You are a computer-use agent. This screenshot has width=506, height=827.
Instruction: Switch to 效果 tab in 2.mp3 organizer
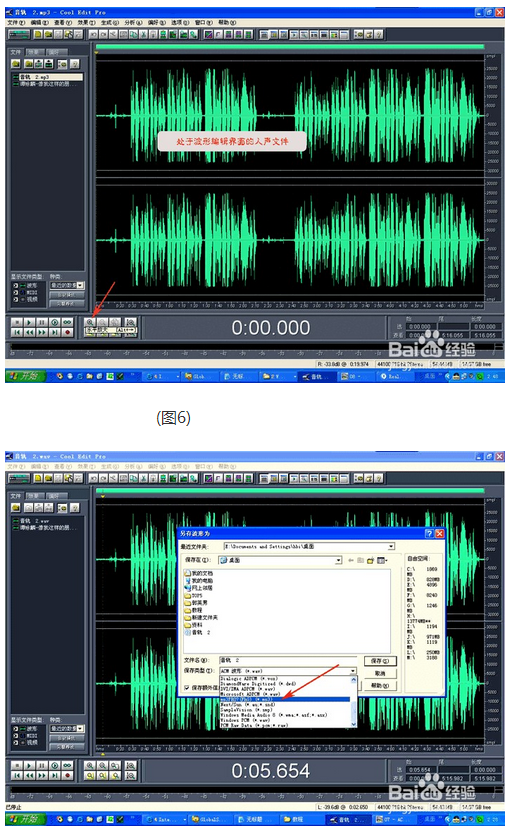[33, 52]
